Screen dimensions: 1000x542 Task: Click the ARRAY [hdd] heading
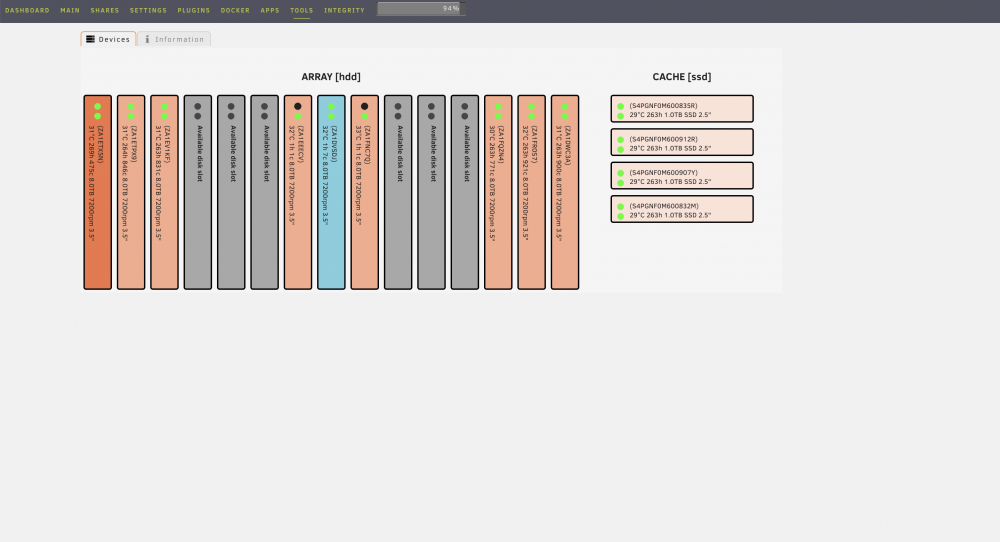331,77
